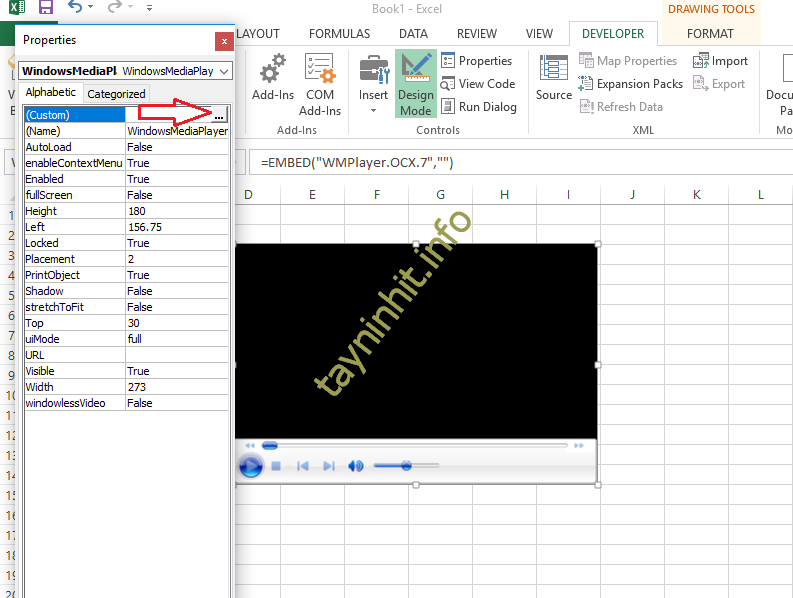
Task: Click the ellipsis button in the Custom row
Action: [x=219, y=116]
